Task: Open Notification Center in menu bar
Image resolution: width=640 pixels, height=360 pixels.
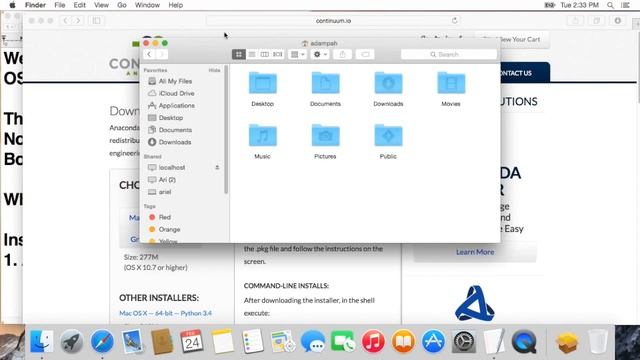Action: (x=625, y=5)
